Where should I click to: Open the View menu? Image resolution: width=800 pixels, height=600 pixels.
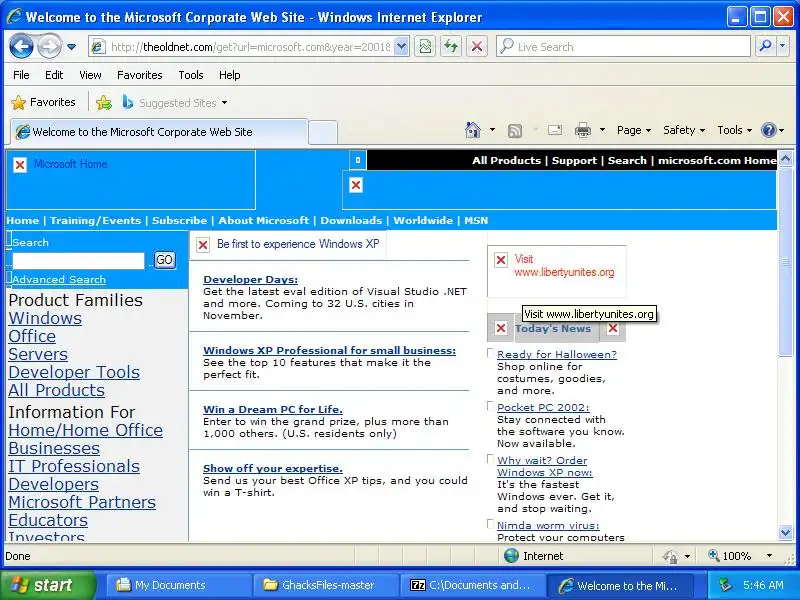[90, 75]
